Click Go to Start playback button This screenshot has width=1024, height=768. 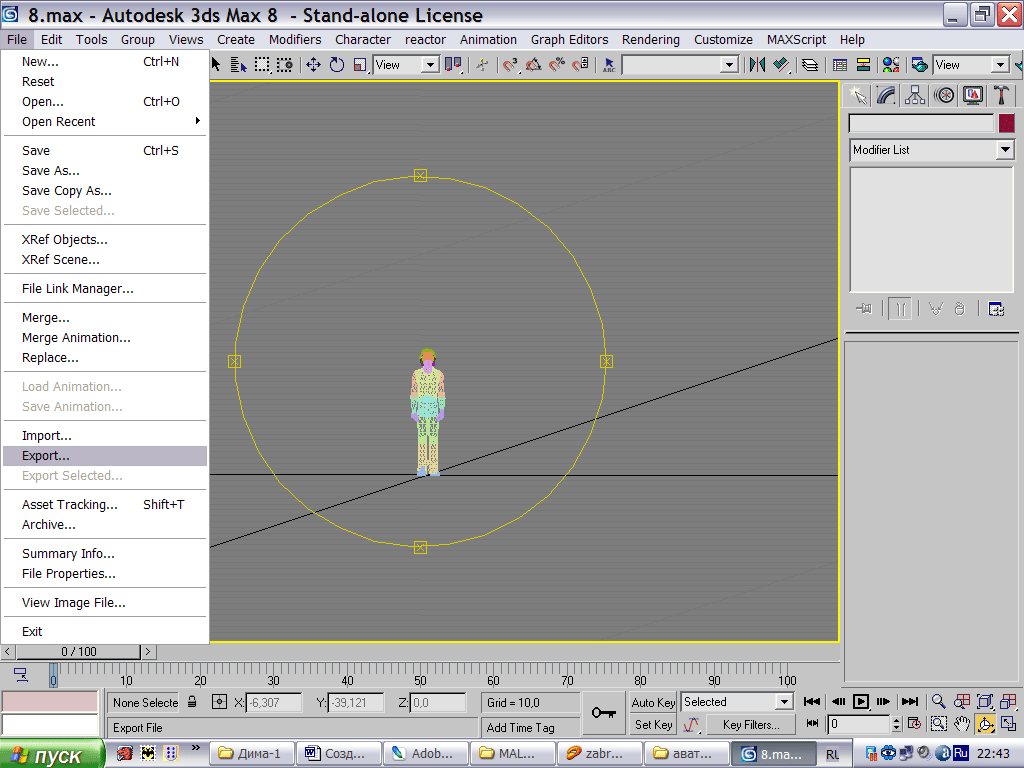pos(812,702)
